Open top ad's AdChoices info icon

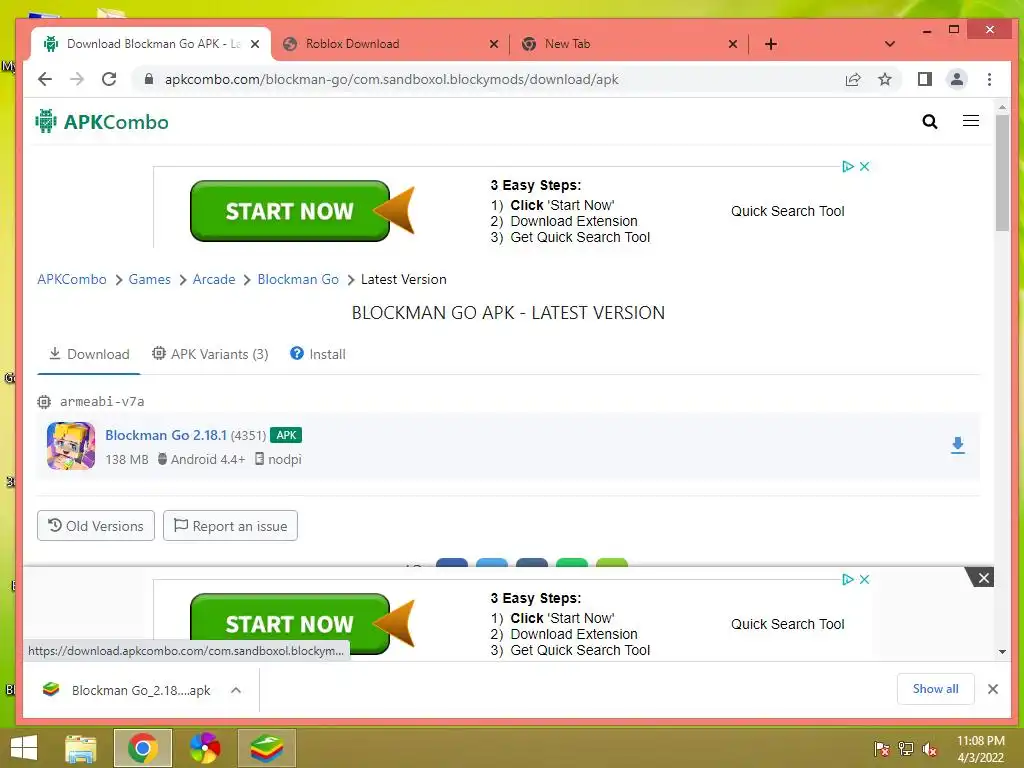tap(848, 167)
